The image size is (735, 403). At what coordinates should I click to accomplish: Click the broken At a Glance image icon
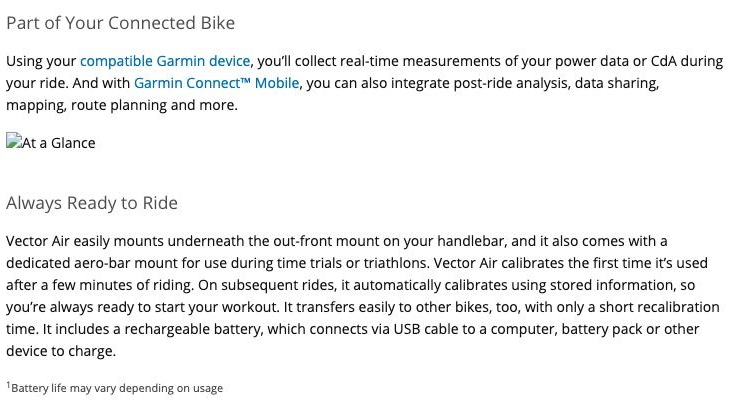[14, 141]
